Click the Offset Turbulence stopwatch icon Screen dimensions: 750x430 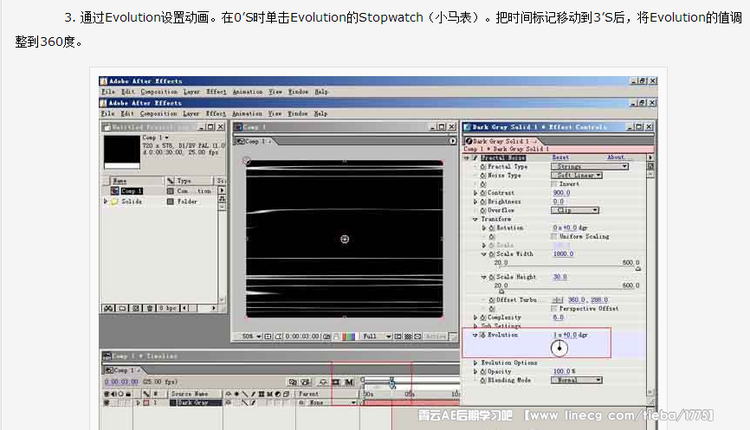(x=492, y=300)
